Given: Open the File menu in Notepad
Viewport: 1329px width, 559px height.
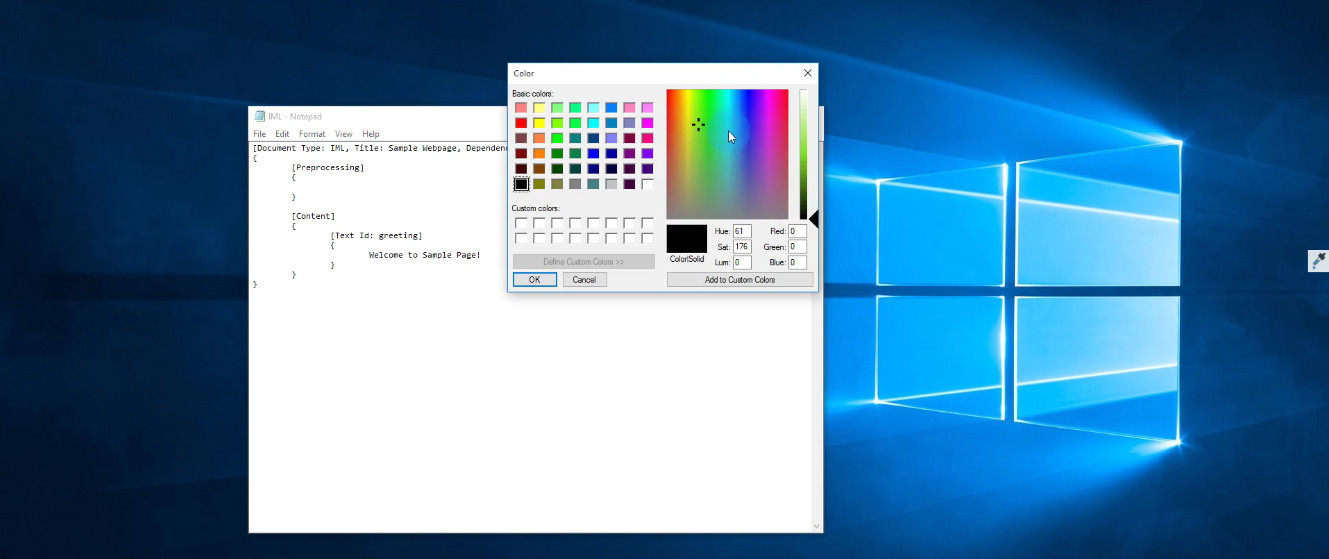Looking at the screenshot, I should [260, 134].
